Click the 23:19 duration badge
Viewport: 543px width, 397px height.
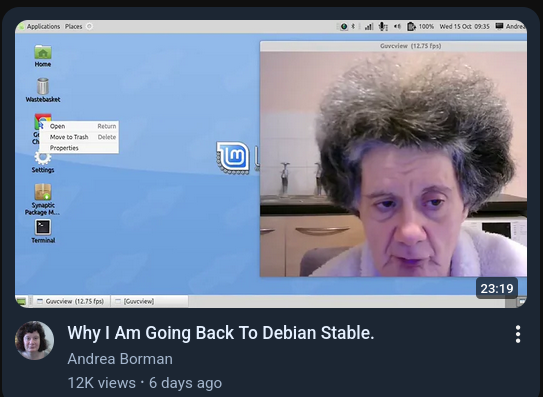[x=497, y=288]
